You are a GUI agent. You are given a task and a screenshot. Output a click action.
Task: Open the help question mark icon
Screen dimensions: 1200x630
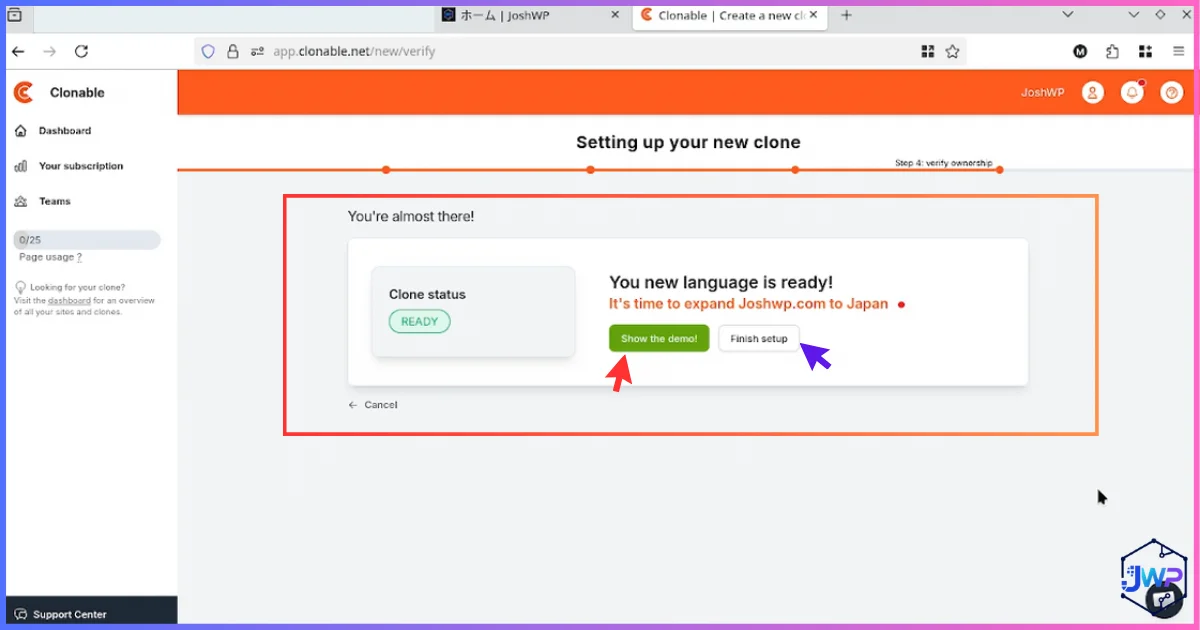1172,92
